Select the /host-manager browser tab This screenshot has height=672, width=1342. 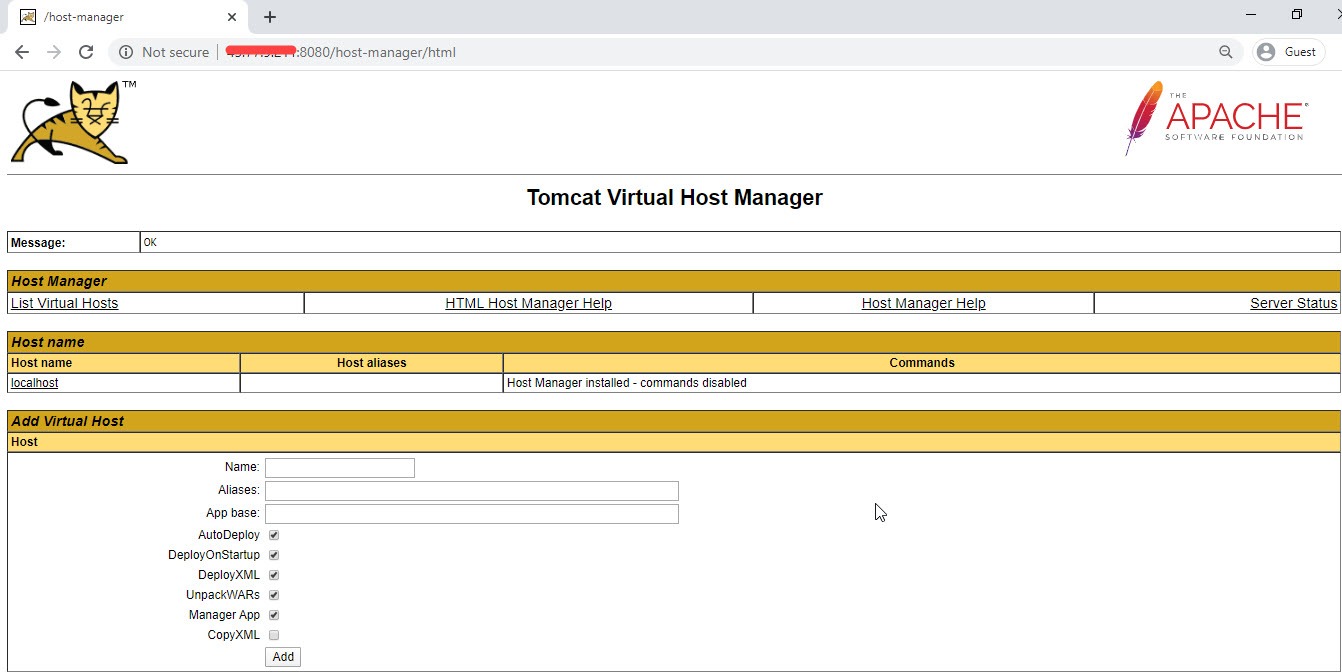128,17
